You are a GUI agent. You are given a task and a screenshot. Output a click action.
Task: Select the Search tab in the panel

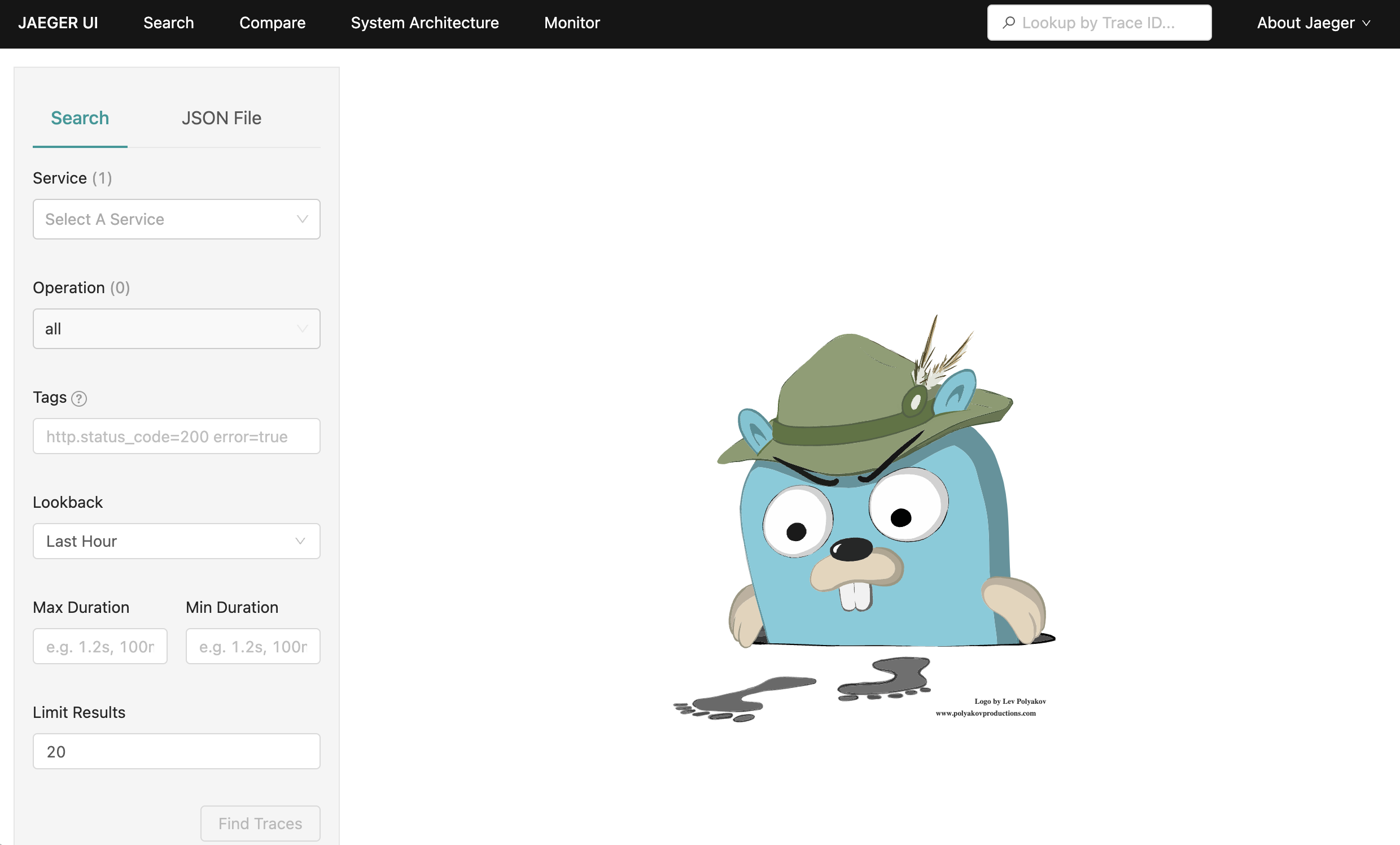(x=80, y=117)
